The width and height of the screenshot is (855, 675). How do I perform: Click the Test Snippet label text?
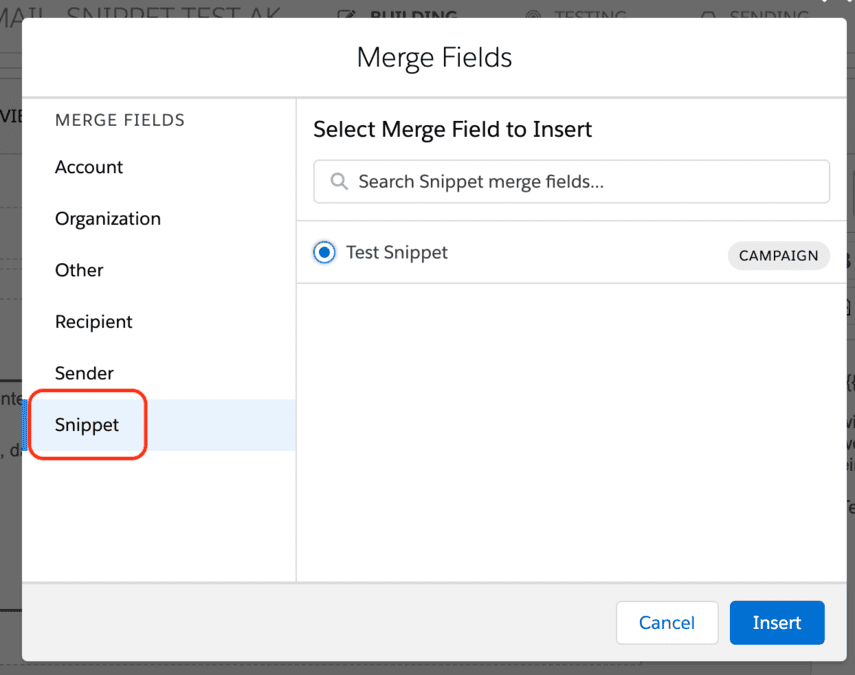click(x=397, y=252)
